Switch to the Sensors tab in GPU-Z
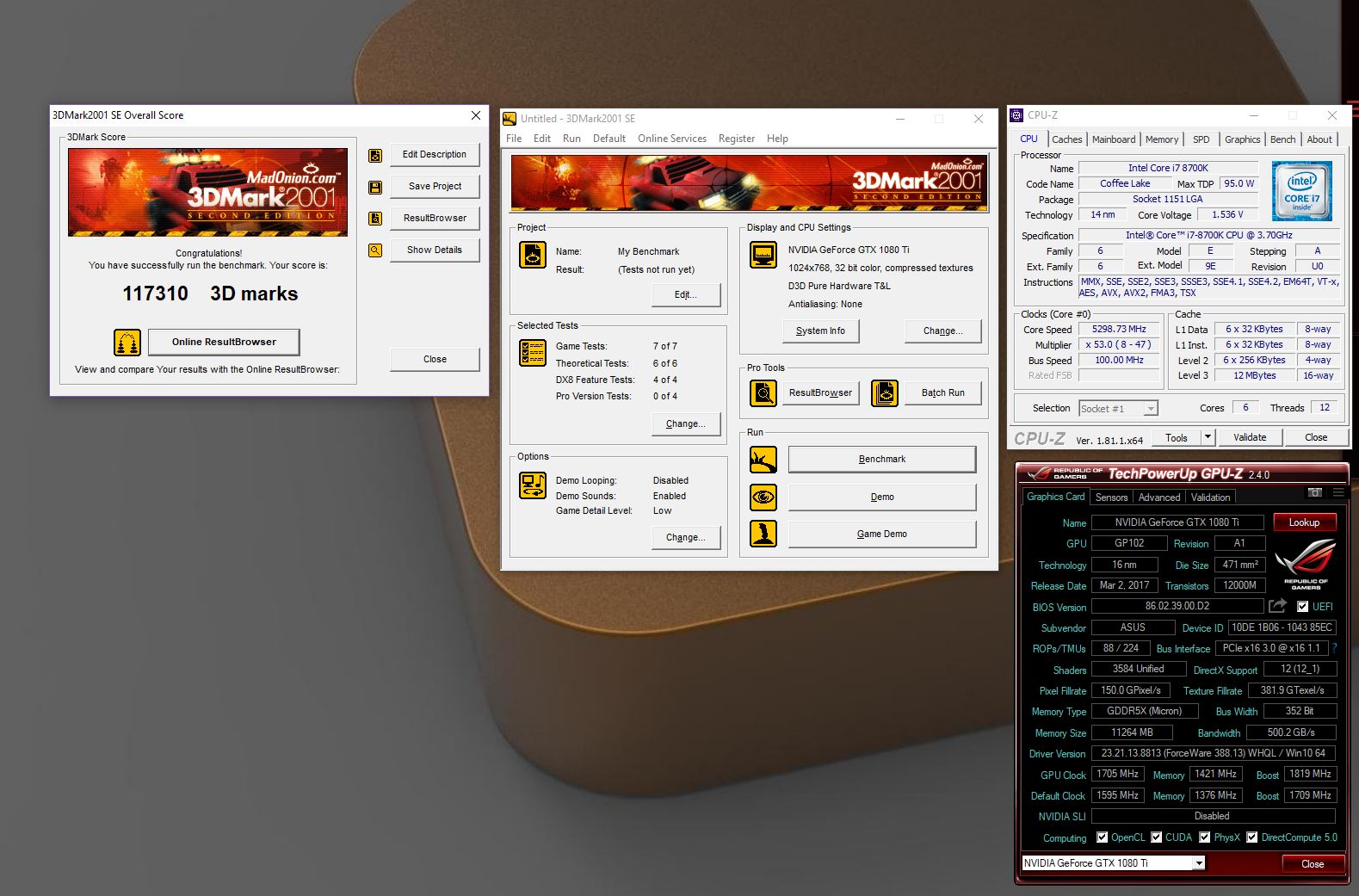Screen dimensions: 1359x896 coord(1111,497)
